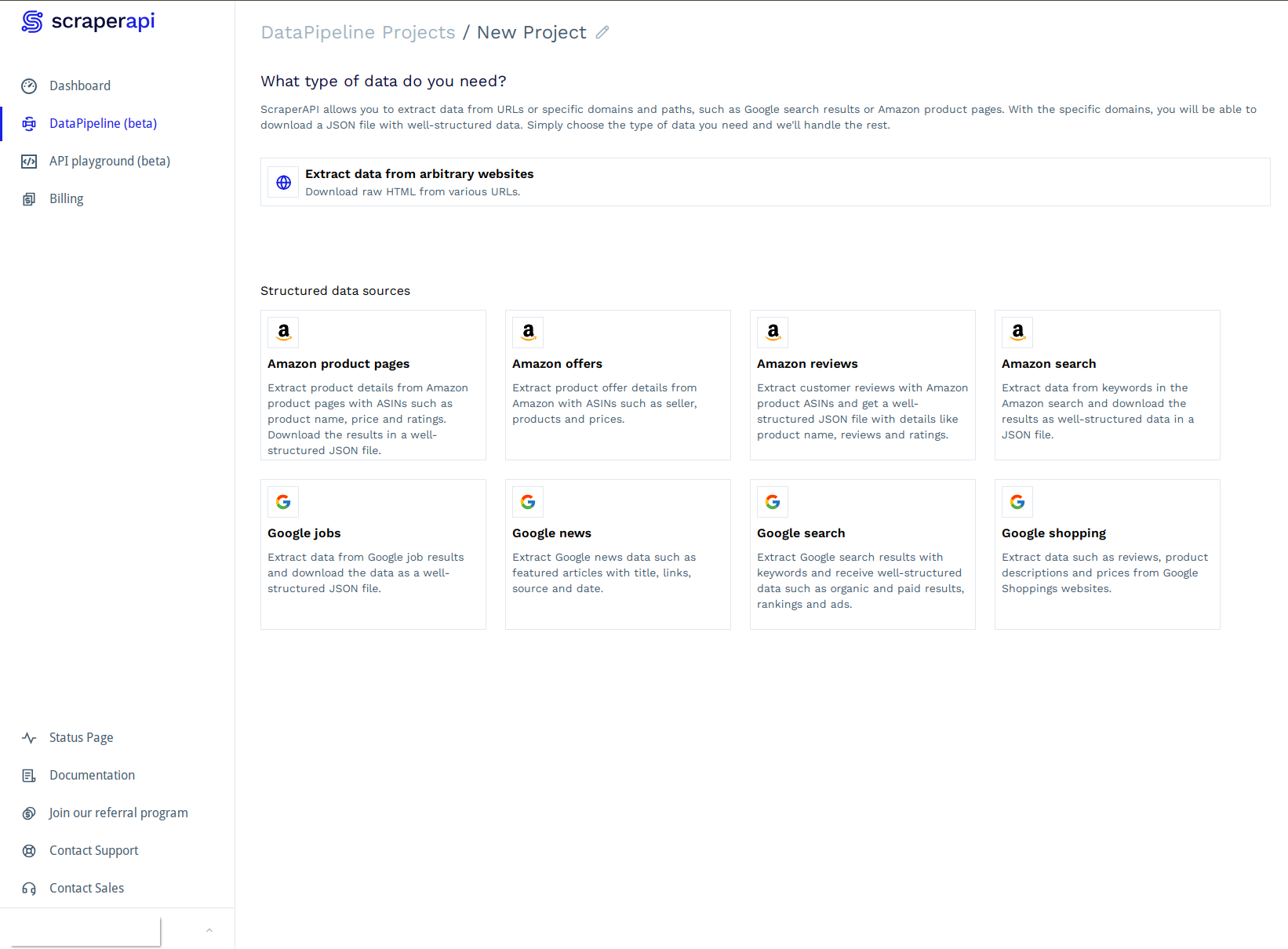The height and width of the screenshot is (949, 1288).
Task: Click the Amazon icon on Amazon reviews card
Action: pos(773,333)
